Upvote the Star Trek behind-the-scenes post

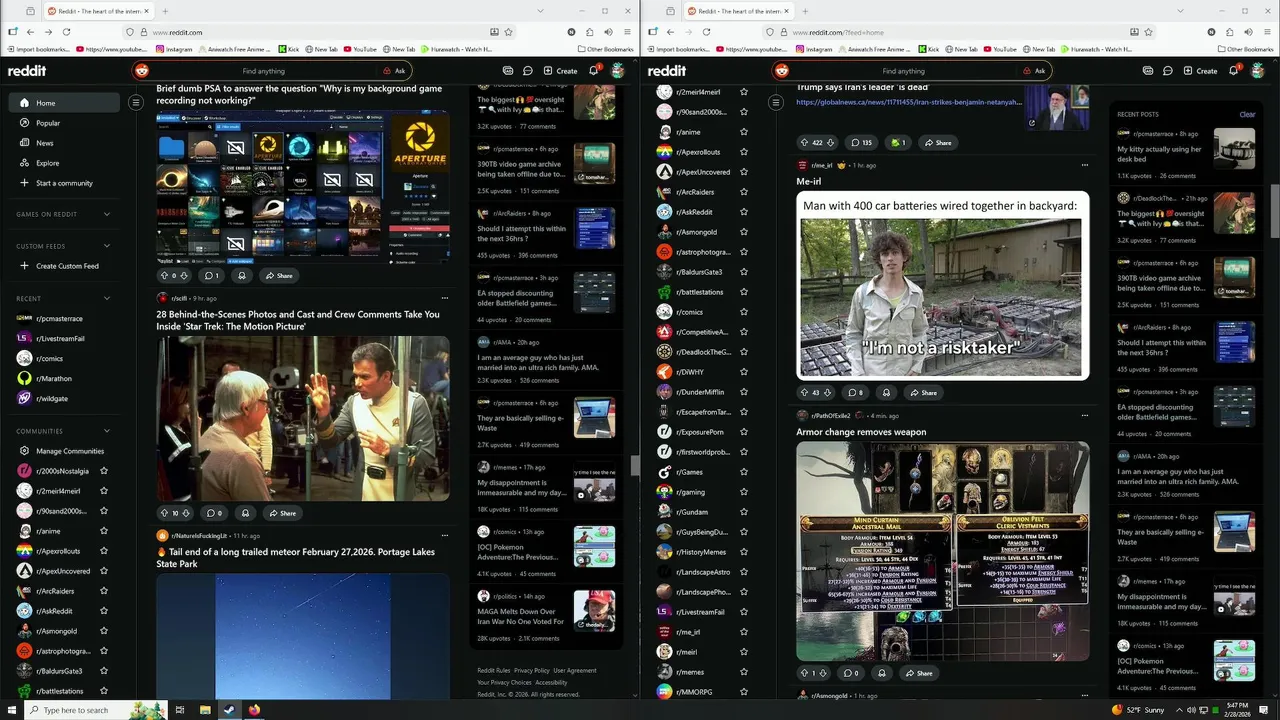tap(165, 513)
